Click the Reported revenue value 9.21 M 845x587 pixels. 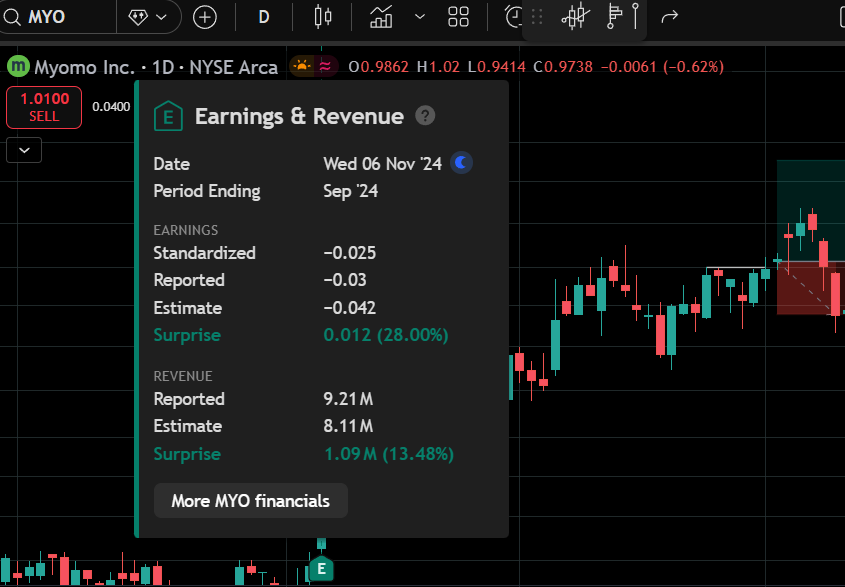(x=348, y=399)
